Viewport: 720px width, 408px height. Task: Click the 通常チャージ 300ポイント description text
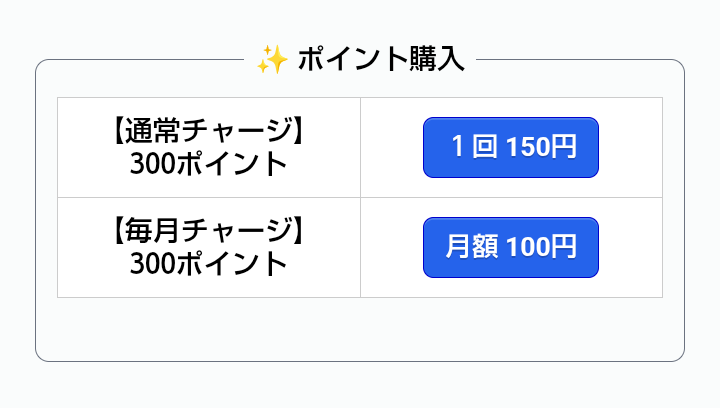208,148
